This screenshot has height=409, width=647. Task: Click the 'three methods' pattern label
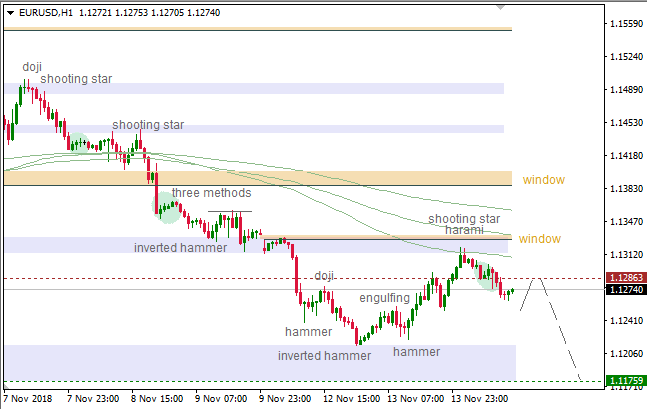[x=211, y=192]
